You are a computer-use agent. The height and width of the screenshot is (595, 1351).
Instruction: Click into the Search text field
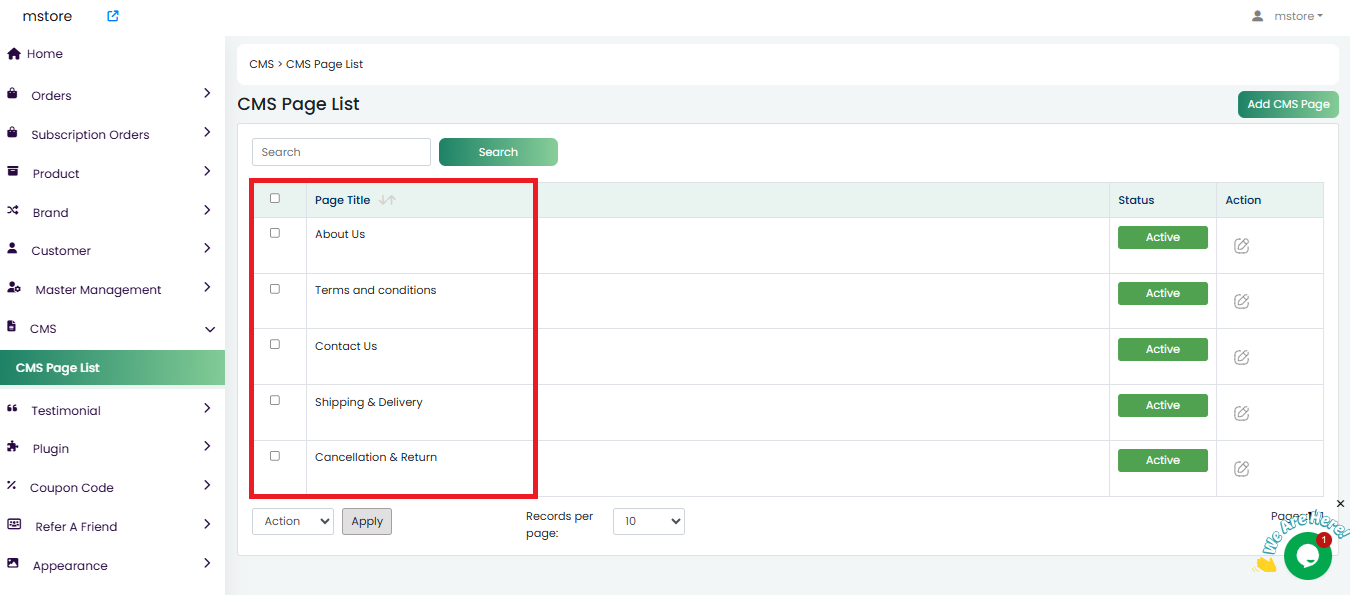click(x=341, y=152)
